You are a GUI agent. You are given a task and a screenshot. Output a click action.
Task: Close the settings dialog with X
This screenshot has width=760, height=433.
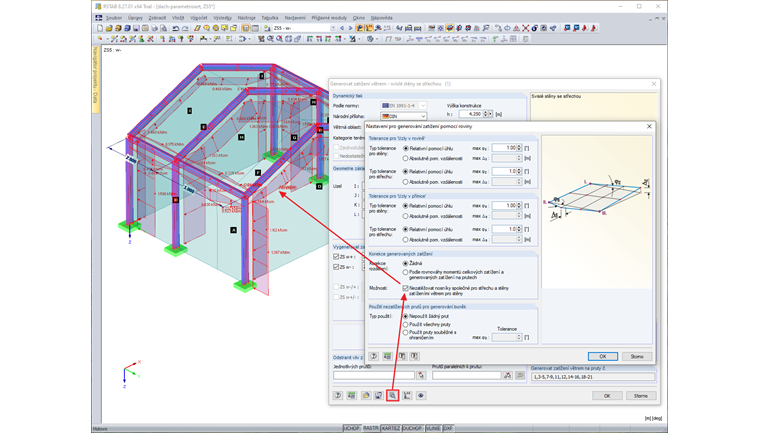tap(649, 126)
